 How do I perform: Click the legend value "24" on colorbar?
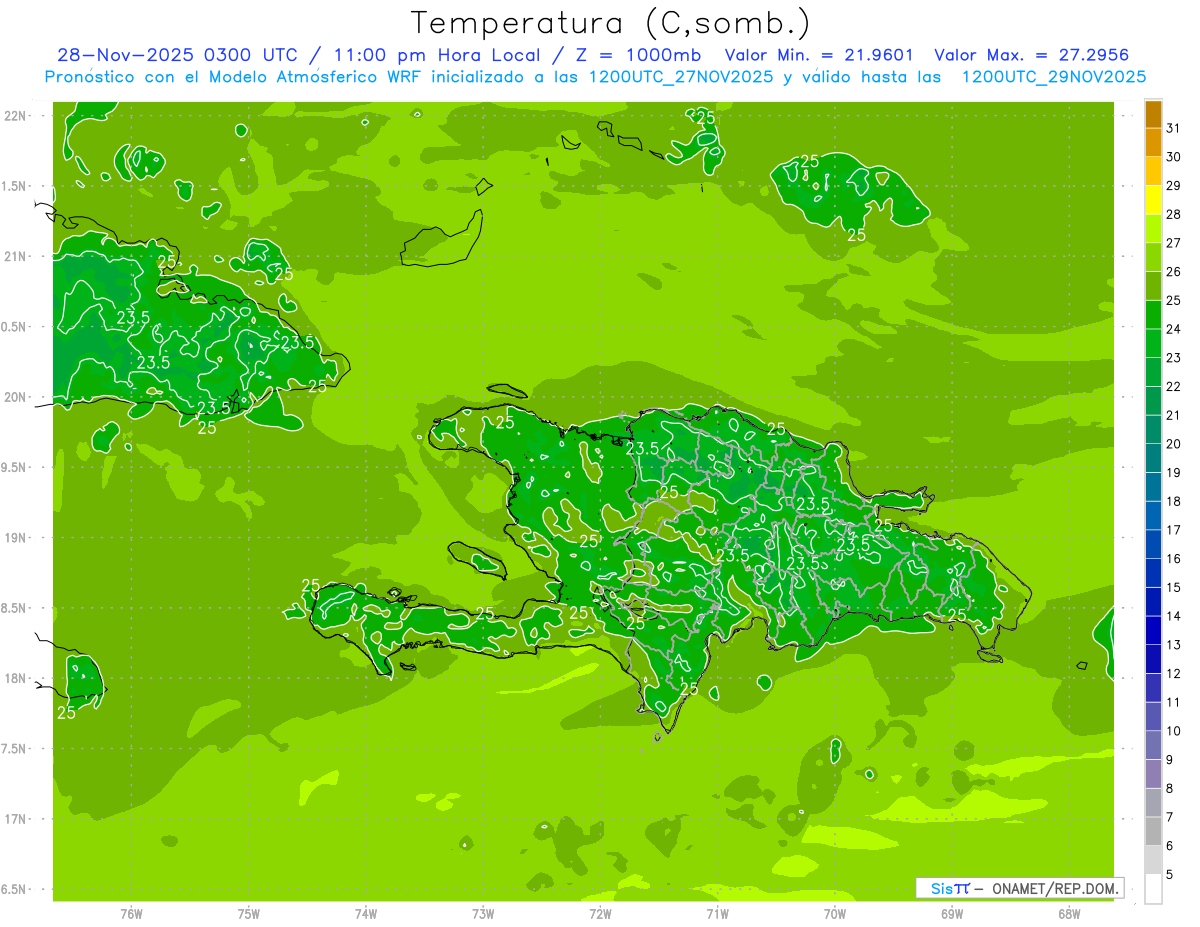1173,329
